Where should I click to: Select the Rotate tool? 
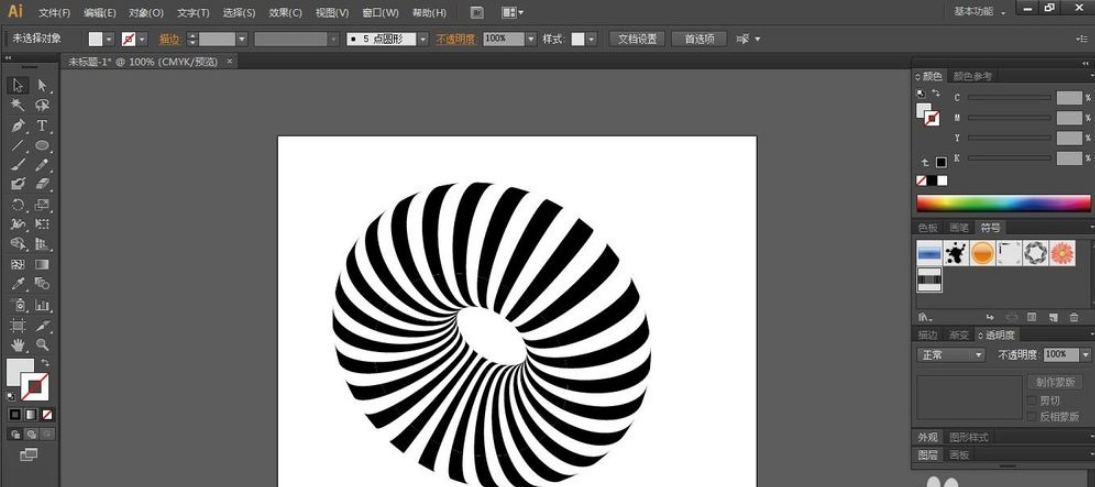tap(18, 205)
